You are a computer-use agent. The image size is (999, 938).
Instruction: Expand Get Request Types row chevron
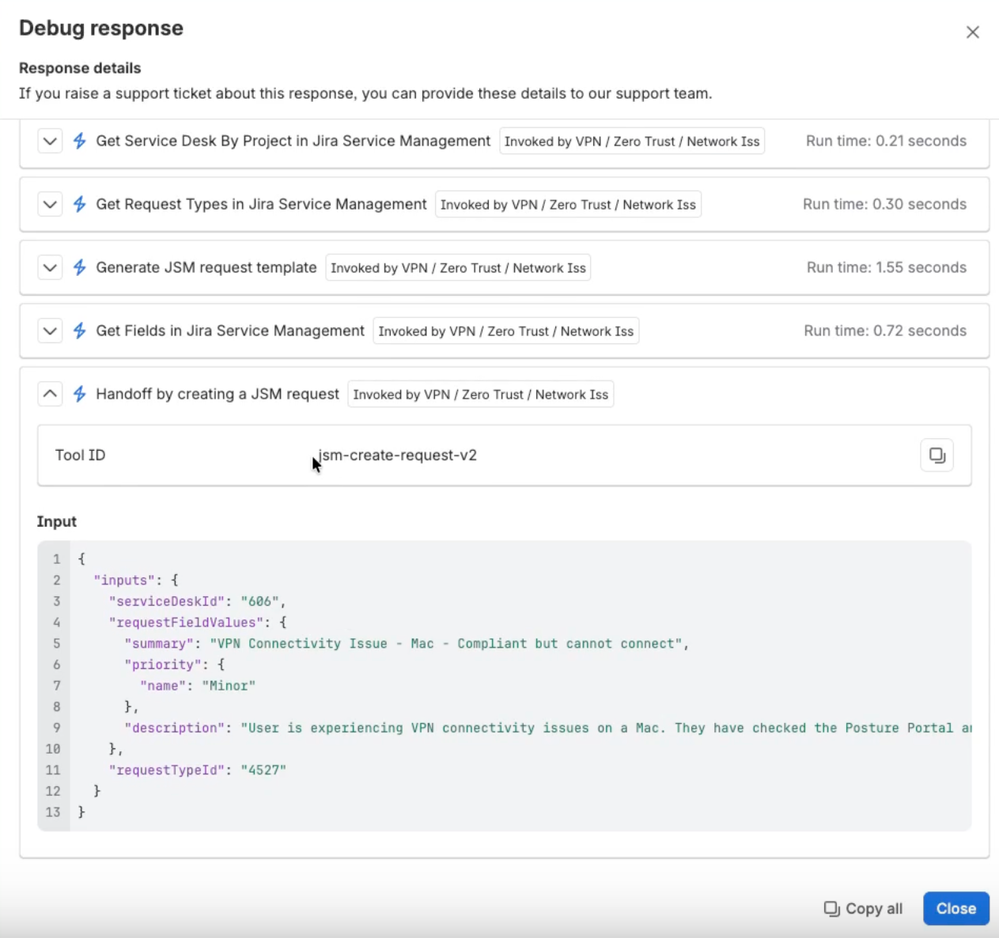click(50, 205)
